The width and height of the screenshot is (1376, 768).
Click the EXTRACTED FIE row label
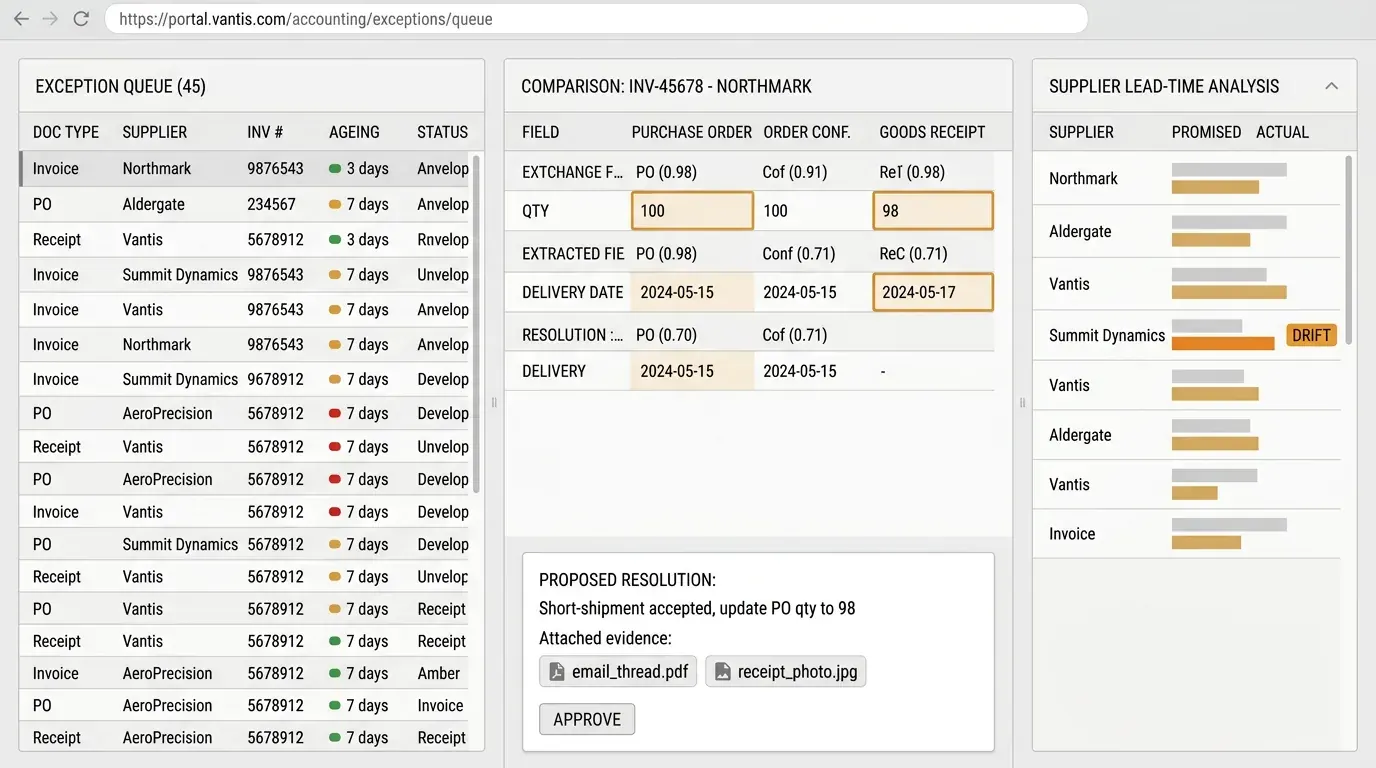[x=573, y=253]
